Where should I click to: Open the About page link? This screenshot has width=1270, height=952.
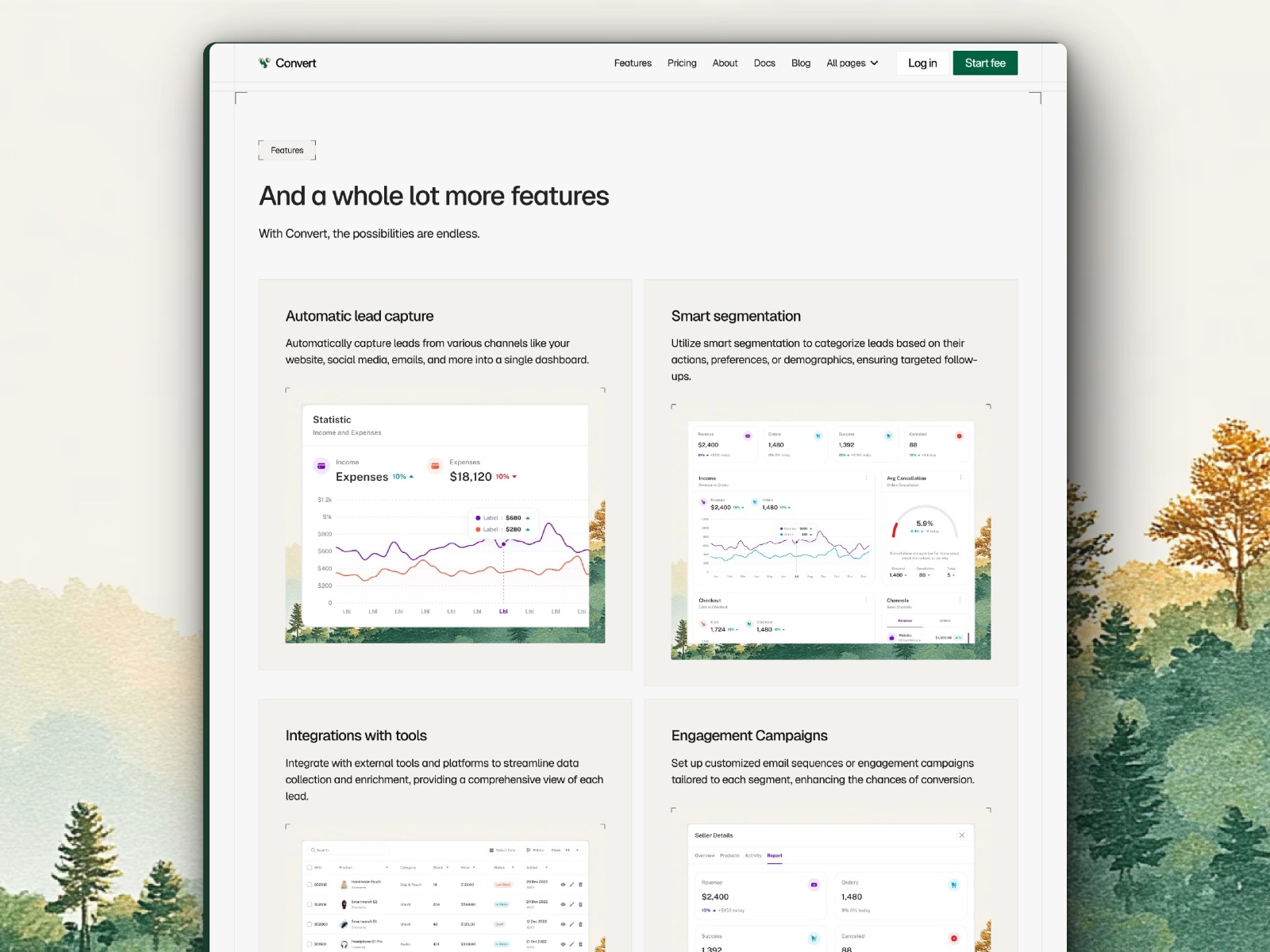point(725,63)
